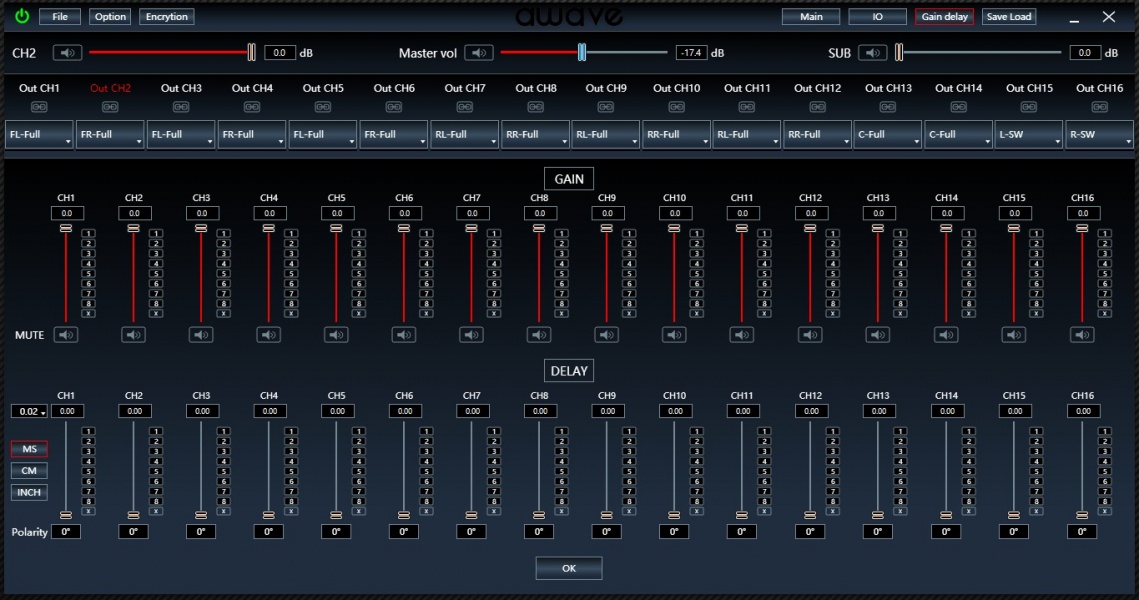Open Out CH1 FL-Full dropdown
This screenshot has height=600, width=1139.
coord(39,134)
